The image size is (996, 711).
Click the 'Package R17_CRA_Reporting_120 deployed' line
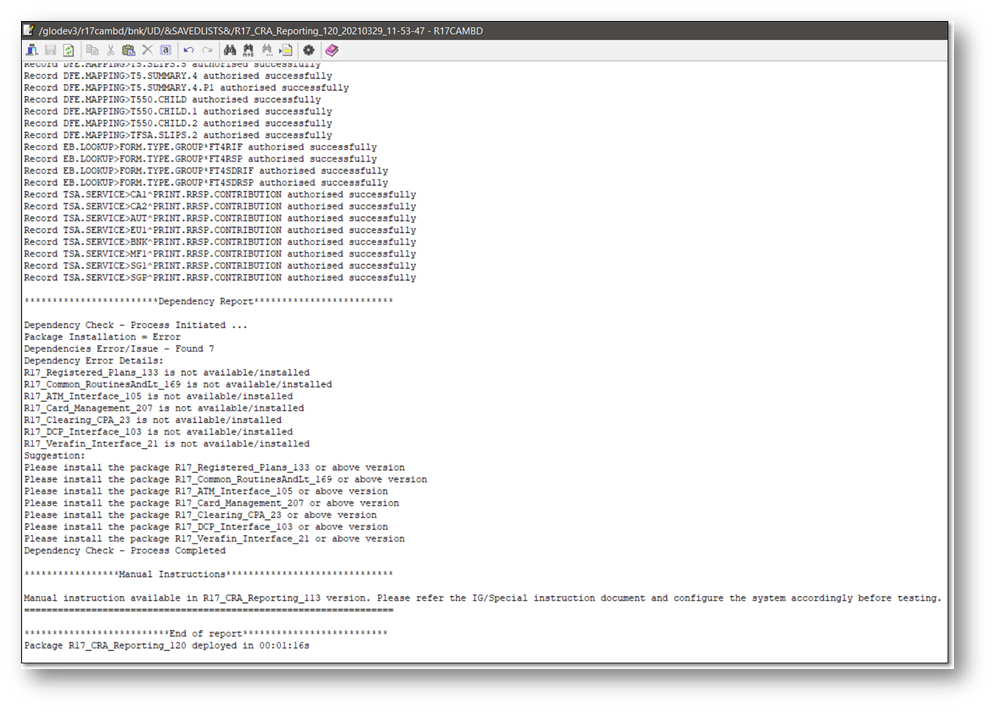click(165, 646)
